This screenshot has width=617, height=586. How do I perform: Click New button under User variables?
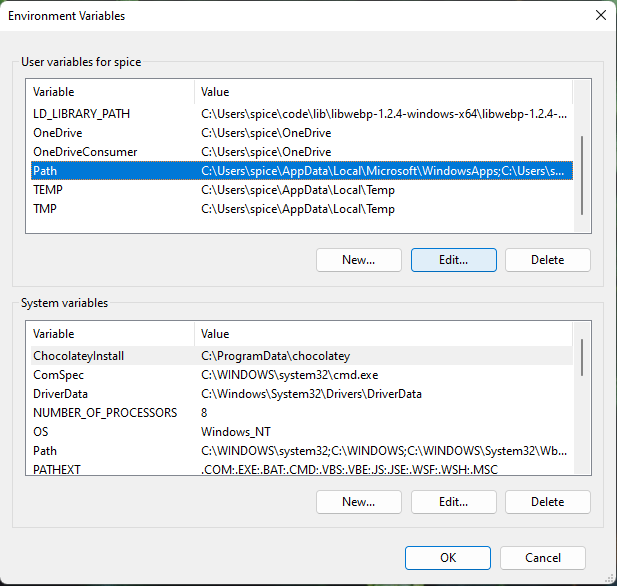click(x=358, y=260)
